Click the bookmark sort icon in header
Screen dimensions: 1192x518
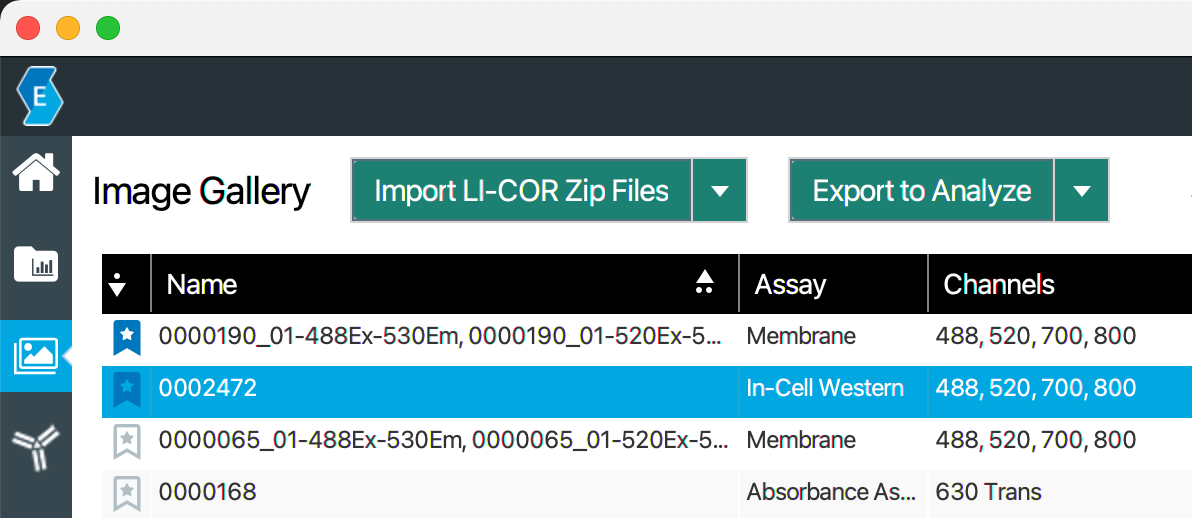click(118, 284)
